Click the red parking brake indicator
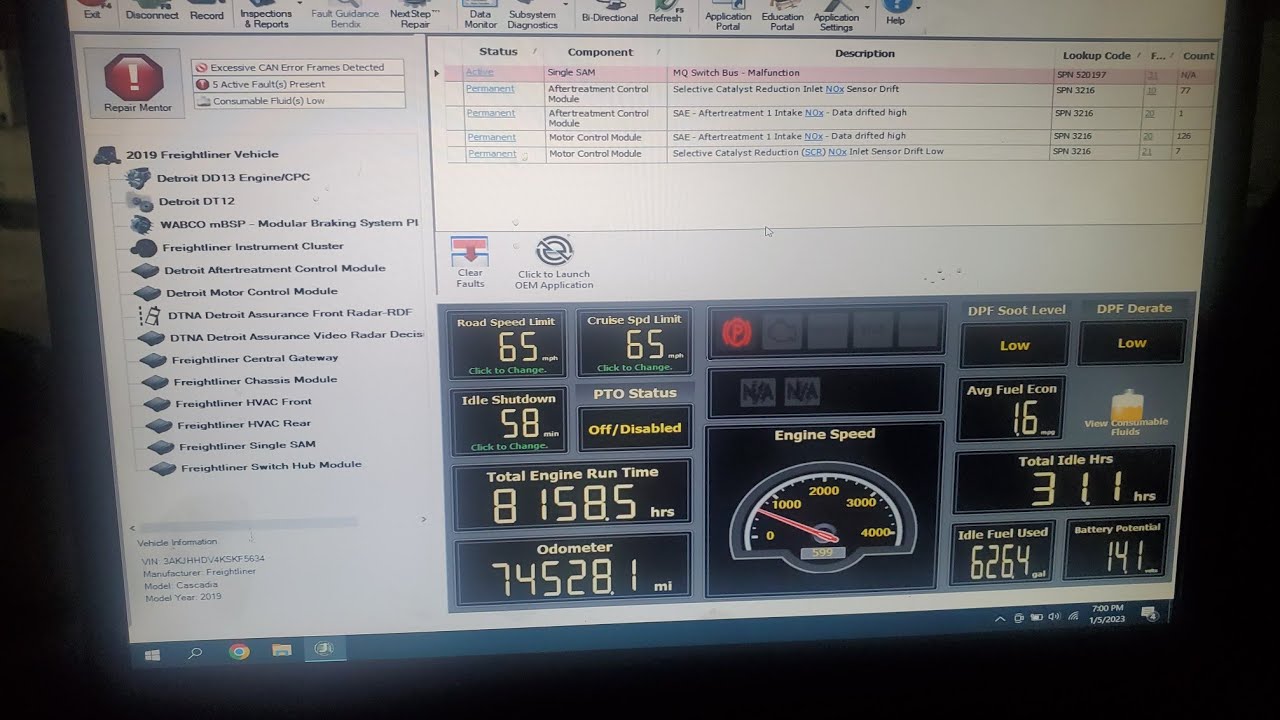 click(736, 334)
